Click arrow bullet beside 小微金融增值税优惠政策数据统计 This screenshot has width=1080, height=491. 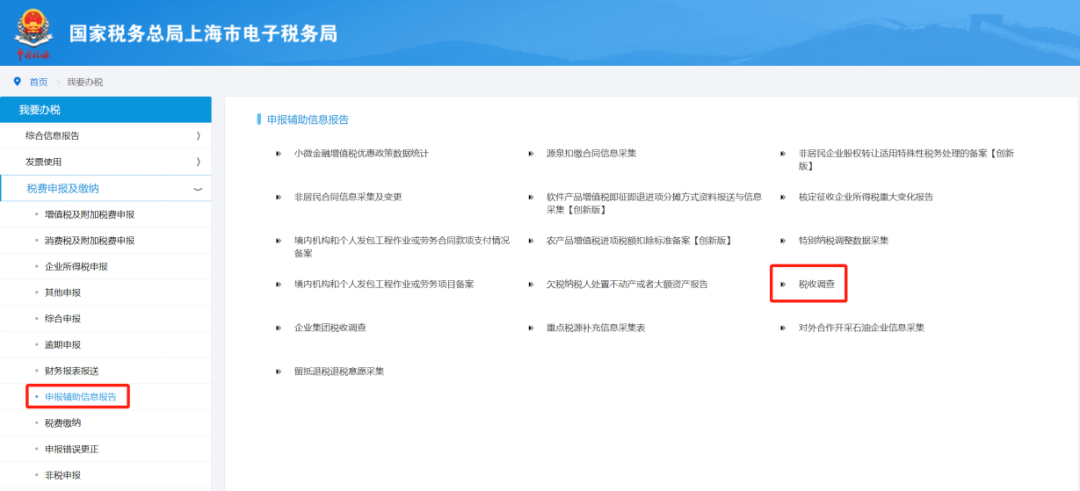(x=278, y=153)
